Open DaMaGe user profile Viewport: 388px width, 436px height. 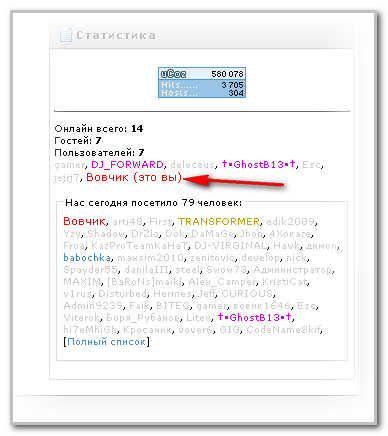click(x=212, y=234)
